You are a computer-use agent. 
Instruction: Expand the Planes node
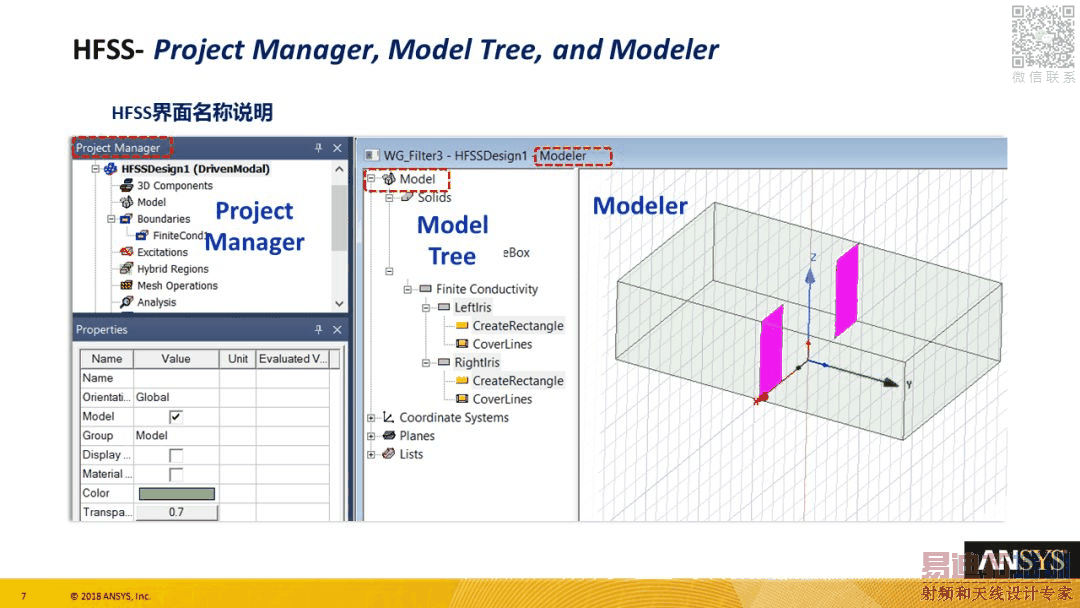(x=371, y=436)
